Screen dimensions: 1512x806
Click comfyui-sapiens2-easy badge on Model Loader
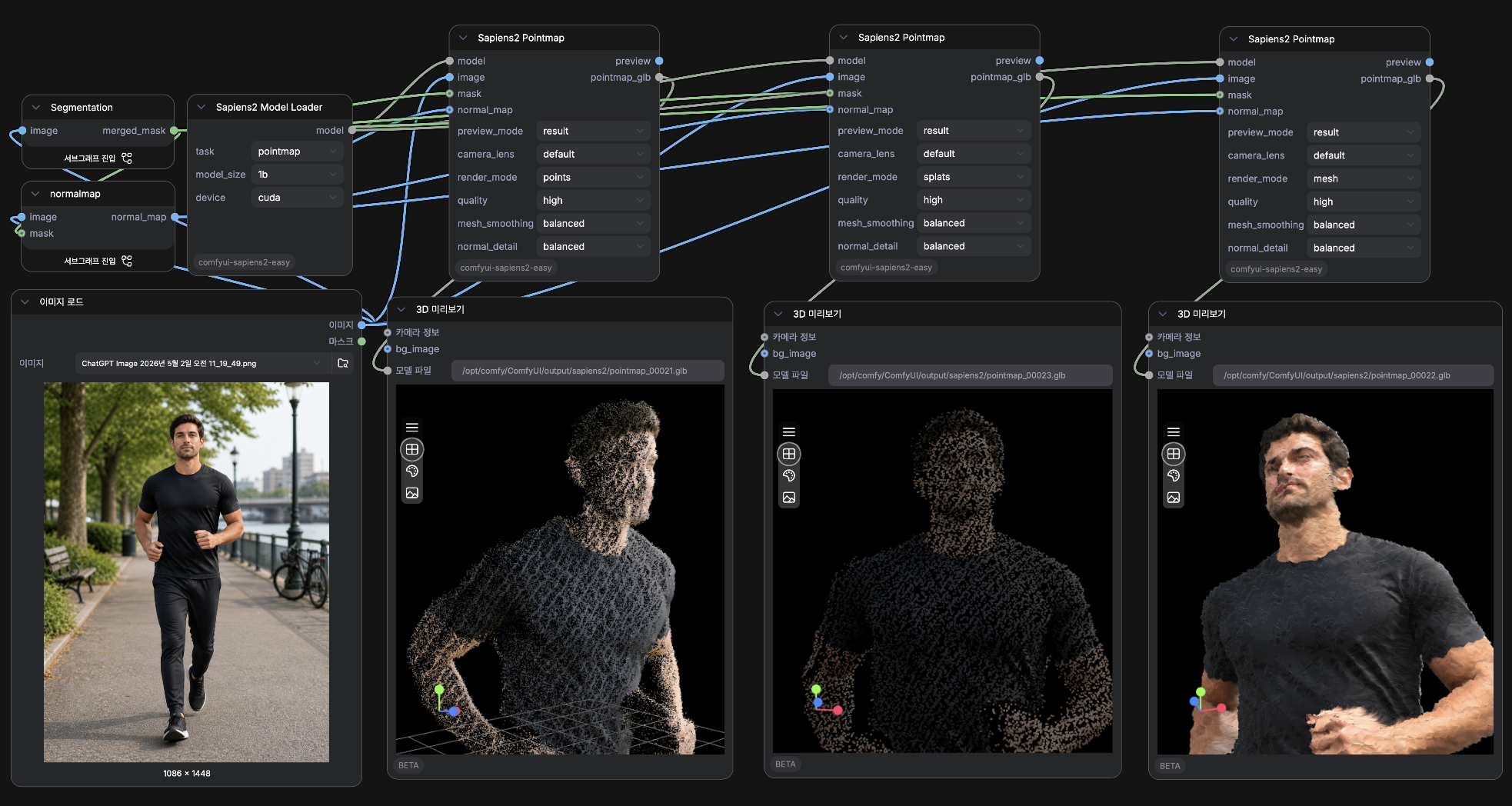click(245, 262)
